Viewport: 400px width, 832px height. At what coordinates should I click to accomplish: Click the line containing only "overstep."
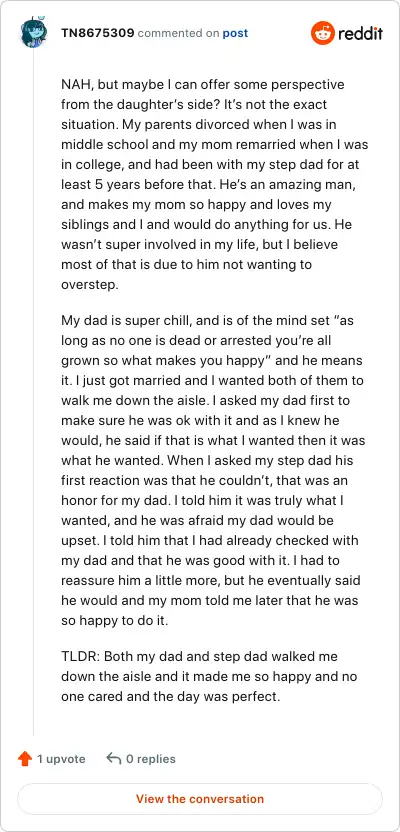point(90,284)
